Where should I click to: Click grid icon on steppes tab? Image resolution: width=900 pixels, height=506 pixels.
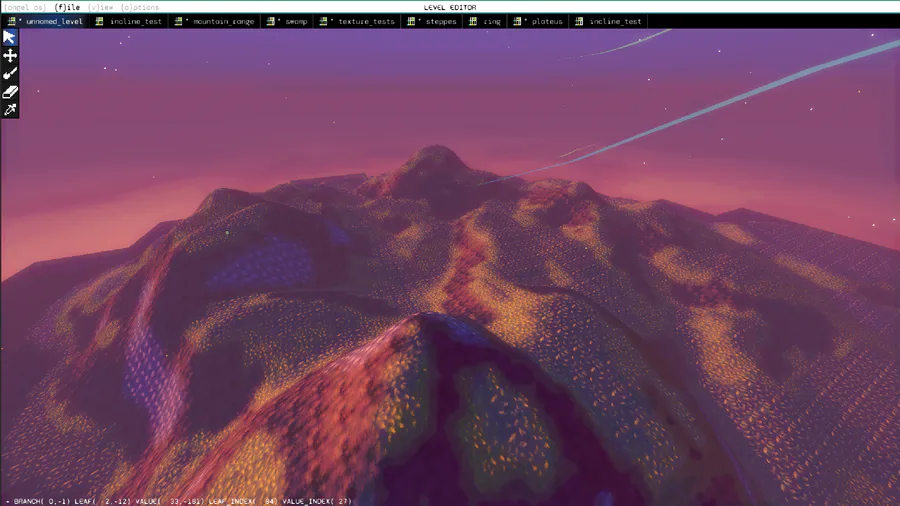click(x=411, y=21)
